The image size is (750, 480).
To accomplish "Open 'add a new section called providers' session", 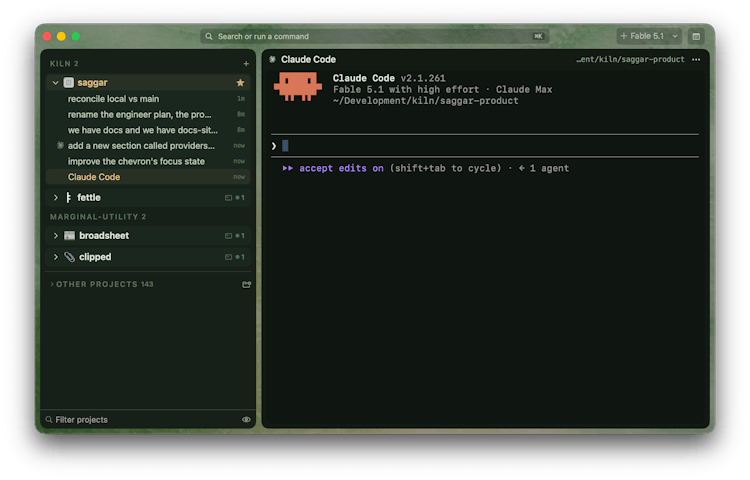I will tap(148, 146).
